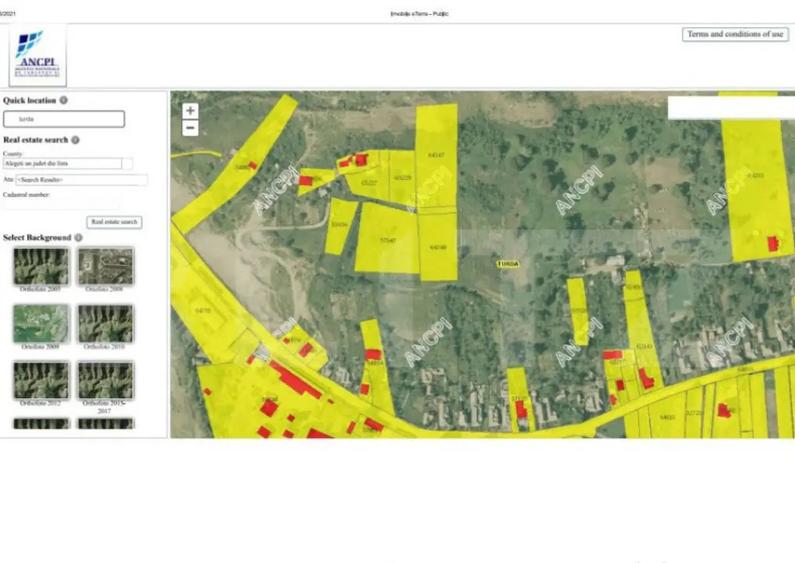Select the Ortofoto 2008 background thumbnail
Screen dimensions: 795x563
pyautogui.click(x=105, y=266)
